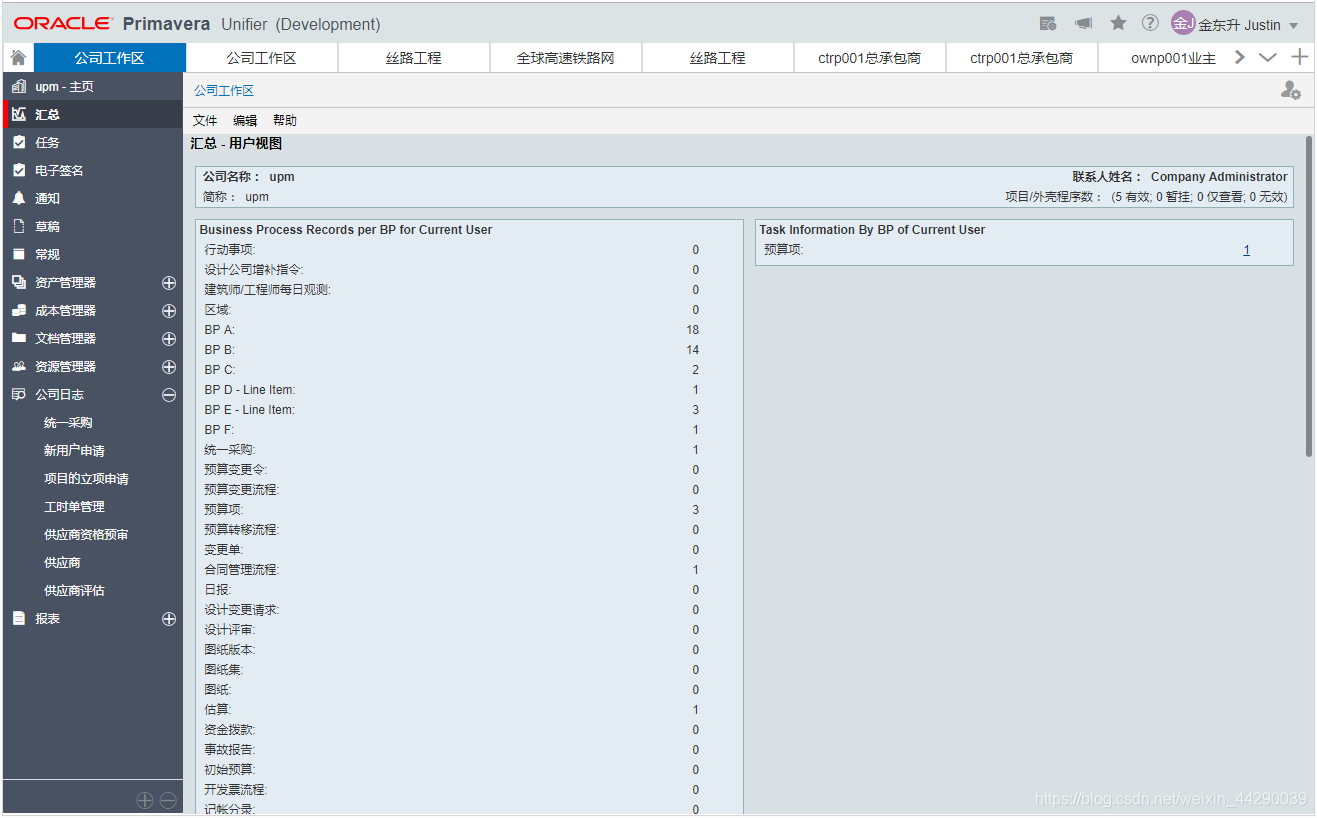Click the BP E - Line Item label
The image size is (1317, 818).
point(250,410)
